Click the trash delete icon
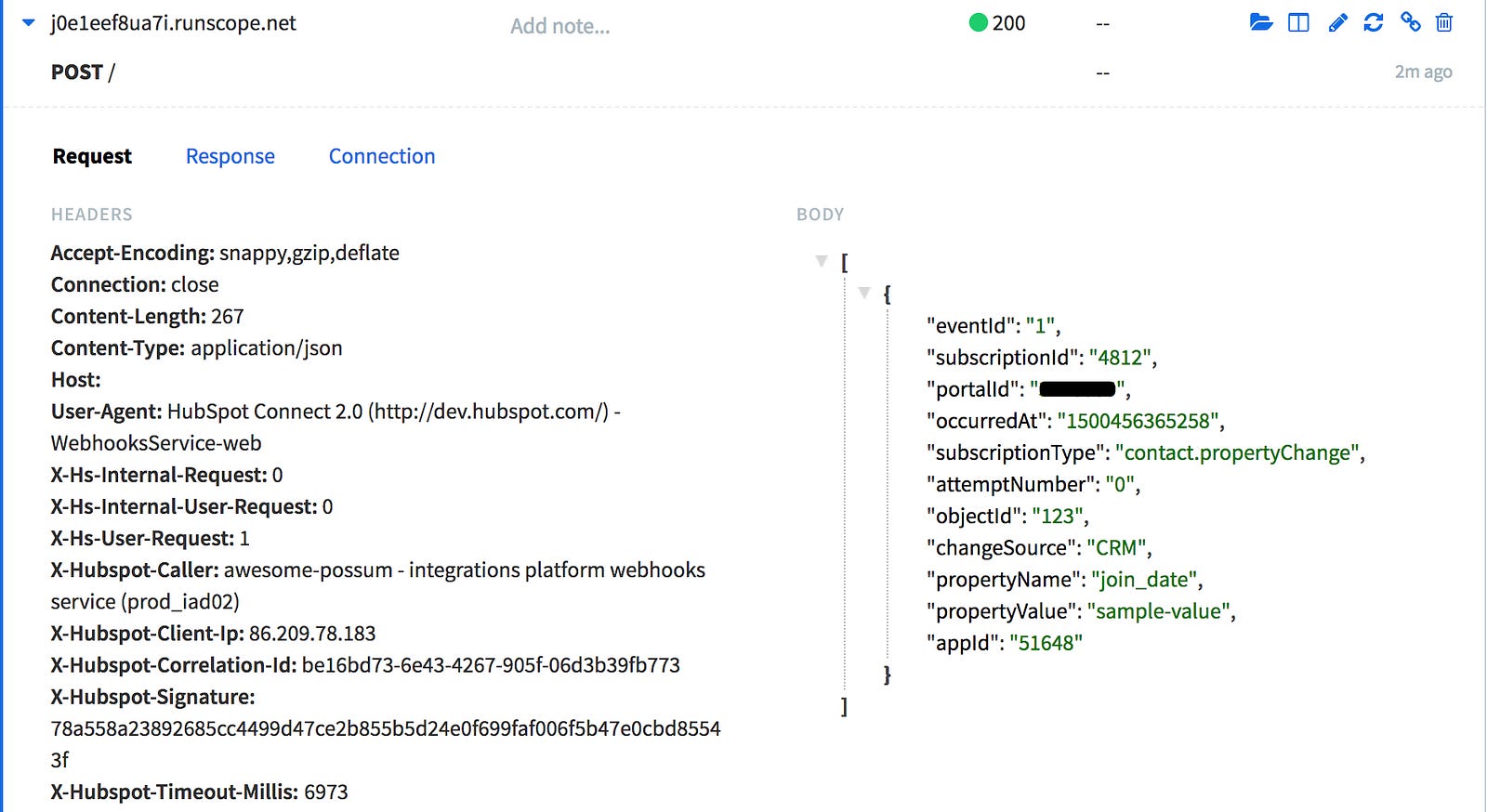This screenshot has width=1487, height=812. [1444, 22]
